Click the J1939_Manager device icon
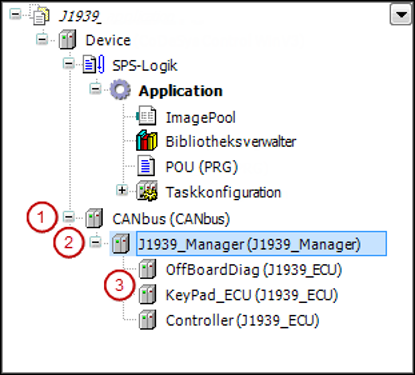The height and width of the screenshot is (375, 415). point(121,244)
